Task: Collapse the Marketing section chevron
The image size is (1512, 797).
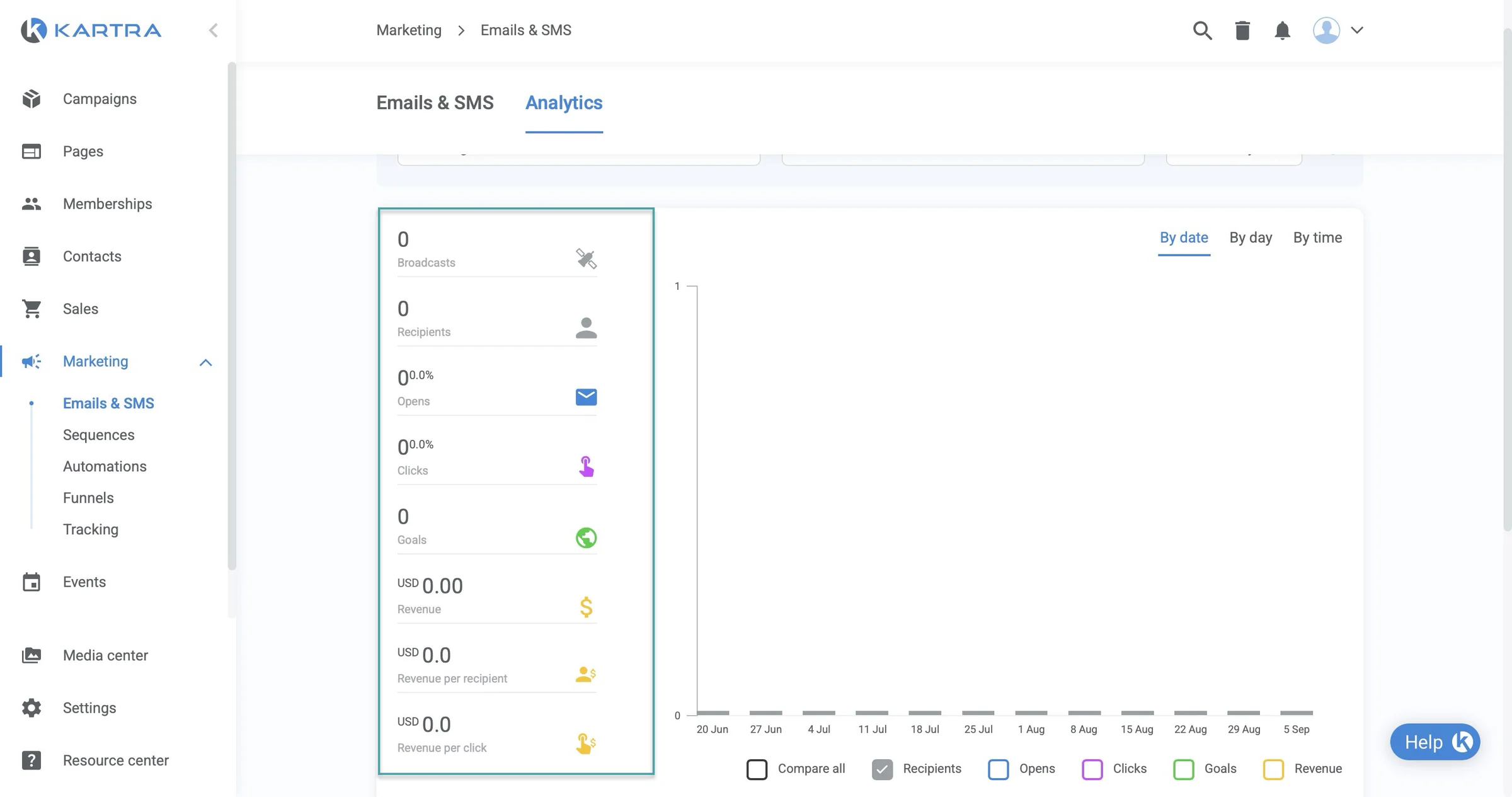Action: click(205, 362)
